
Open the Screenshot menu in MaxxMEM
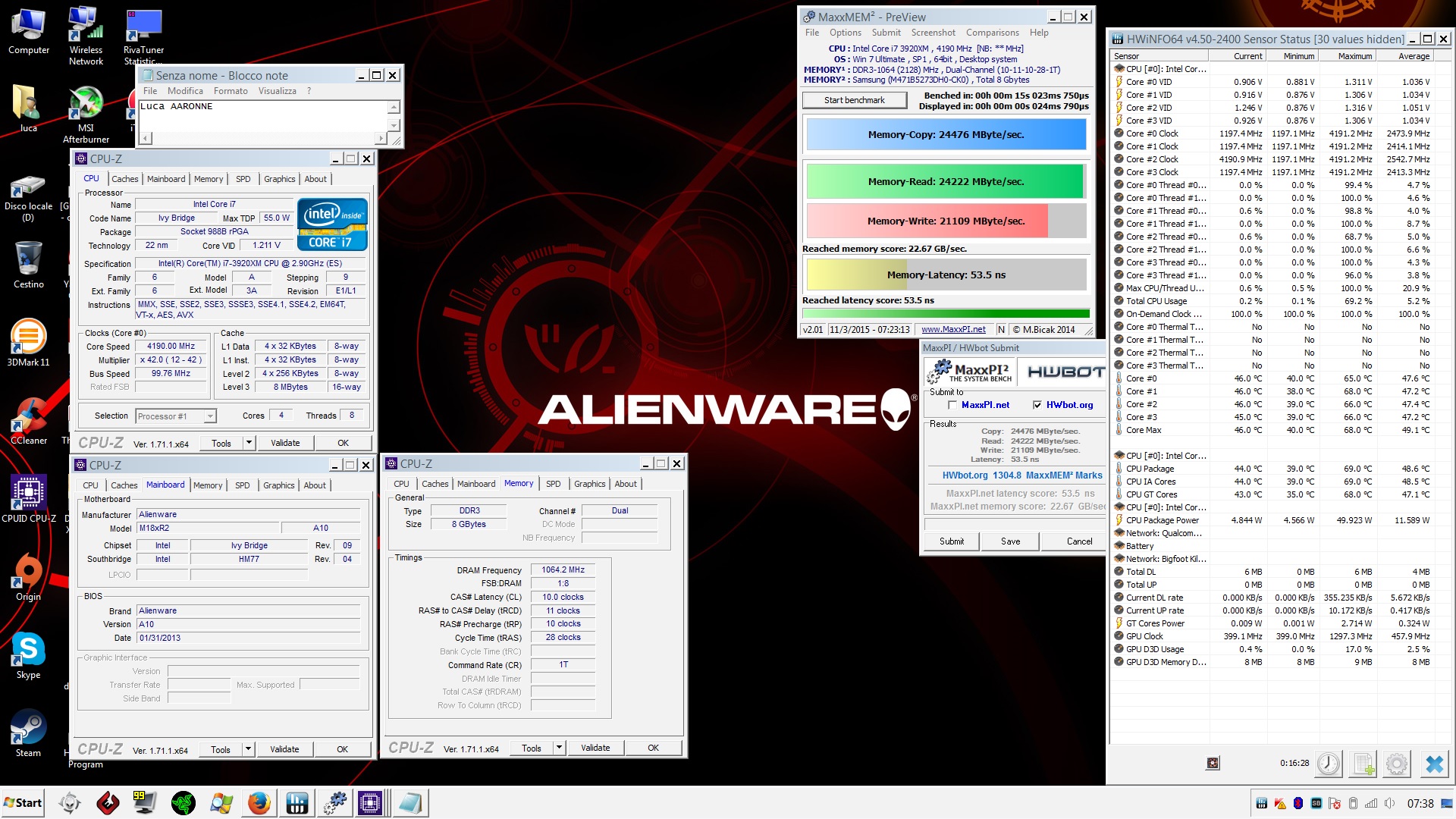point(933,33)
